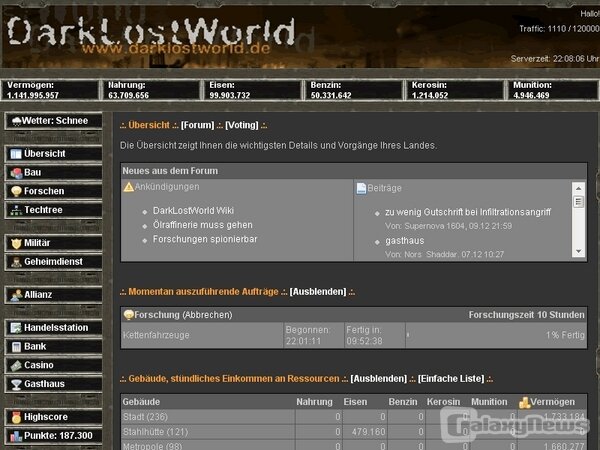The width and height of the screenshot is (600, 450).
Task: Click the Forschungszeit 10 Stunden text
Action: pyautogui.click(x=527, y=315)
